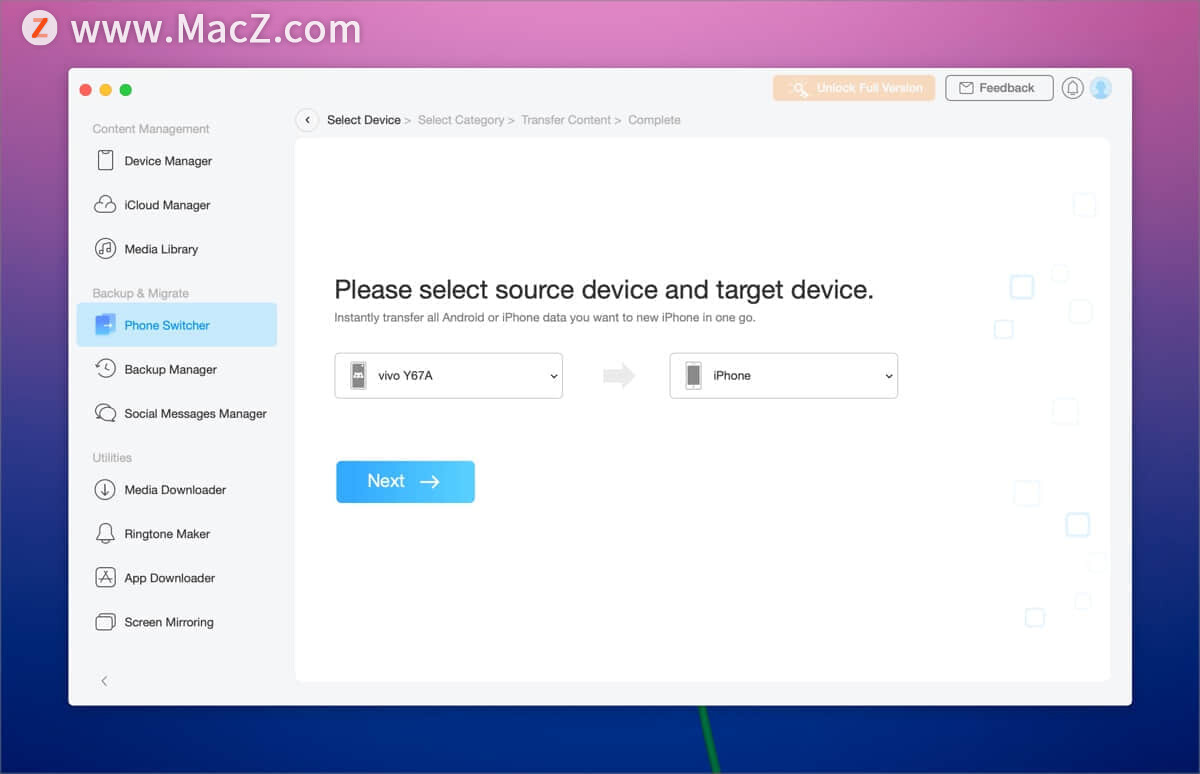Screen dimensions: 1200x774
Task: Click the Complete breadcrumb step
Action: click(654, 120)
